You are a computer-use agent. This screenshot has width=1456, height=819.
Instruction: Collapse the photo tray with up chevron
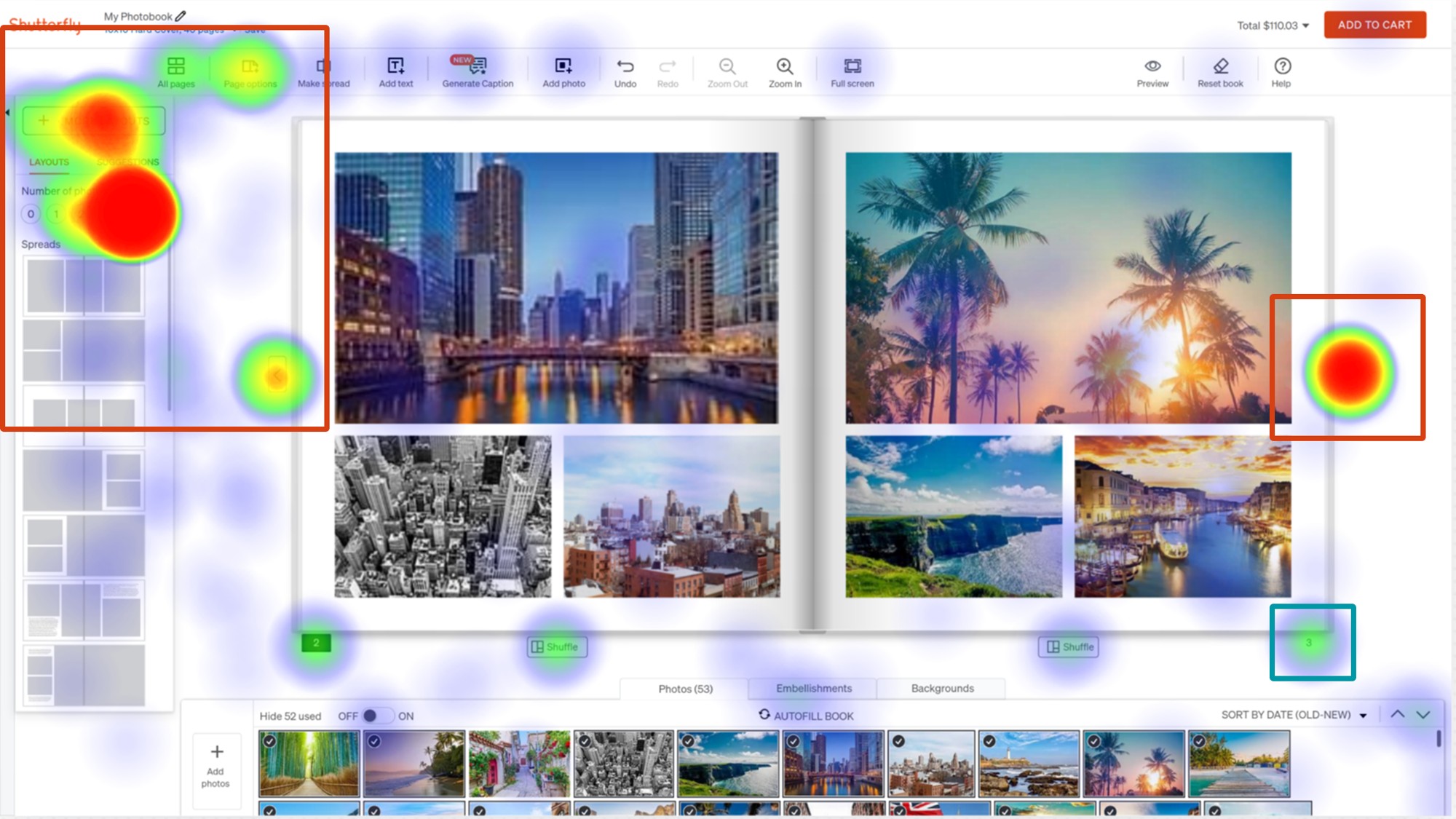[1398, 714]
